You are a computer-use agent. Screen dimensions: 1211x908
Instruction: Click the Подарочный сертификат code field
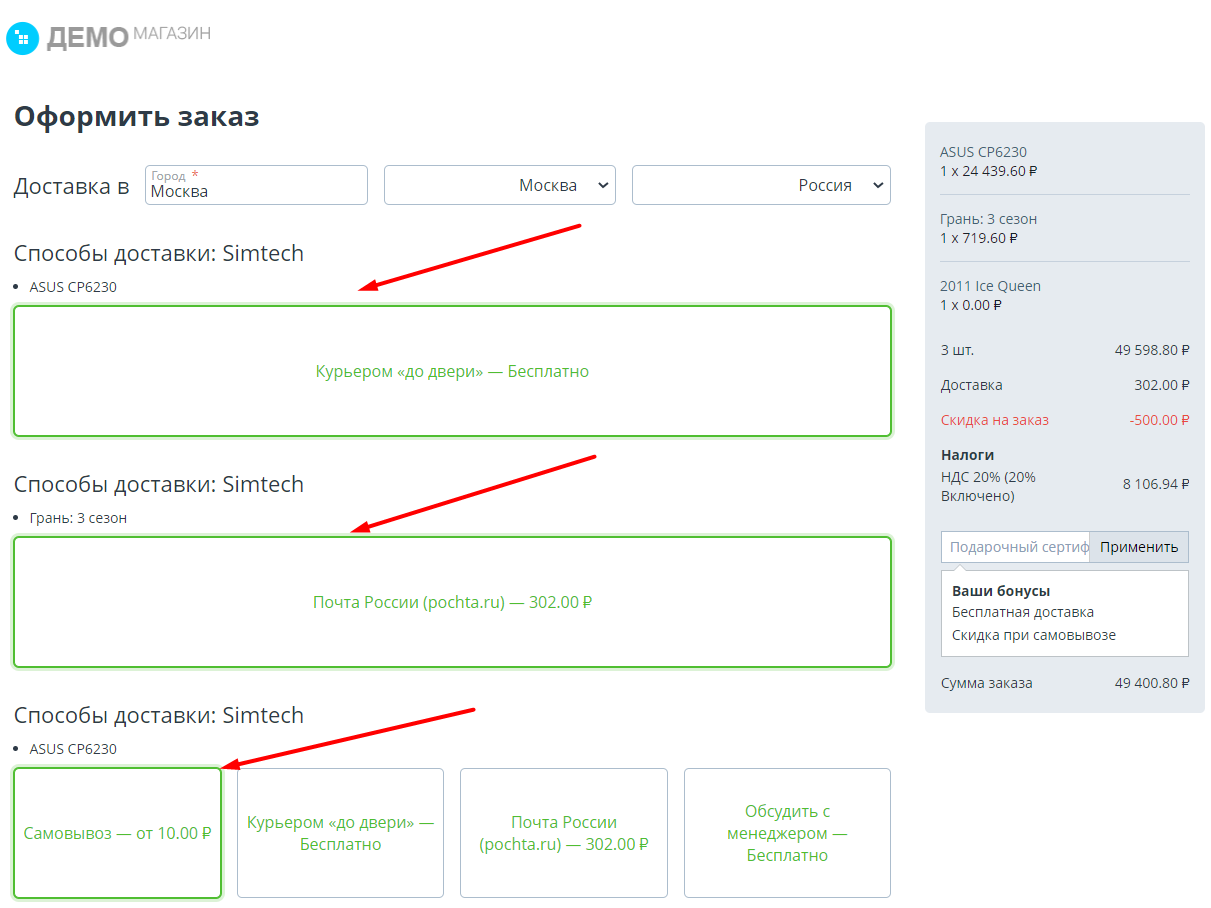coord(1015,547)
